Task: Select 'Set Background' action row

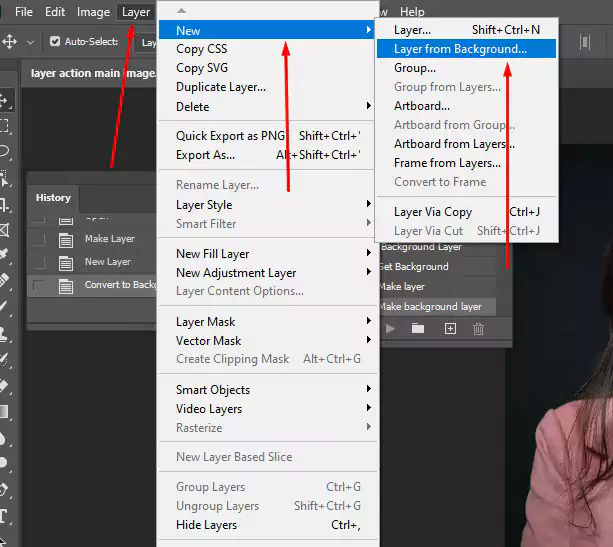Action: click(x=437, y=267)
